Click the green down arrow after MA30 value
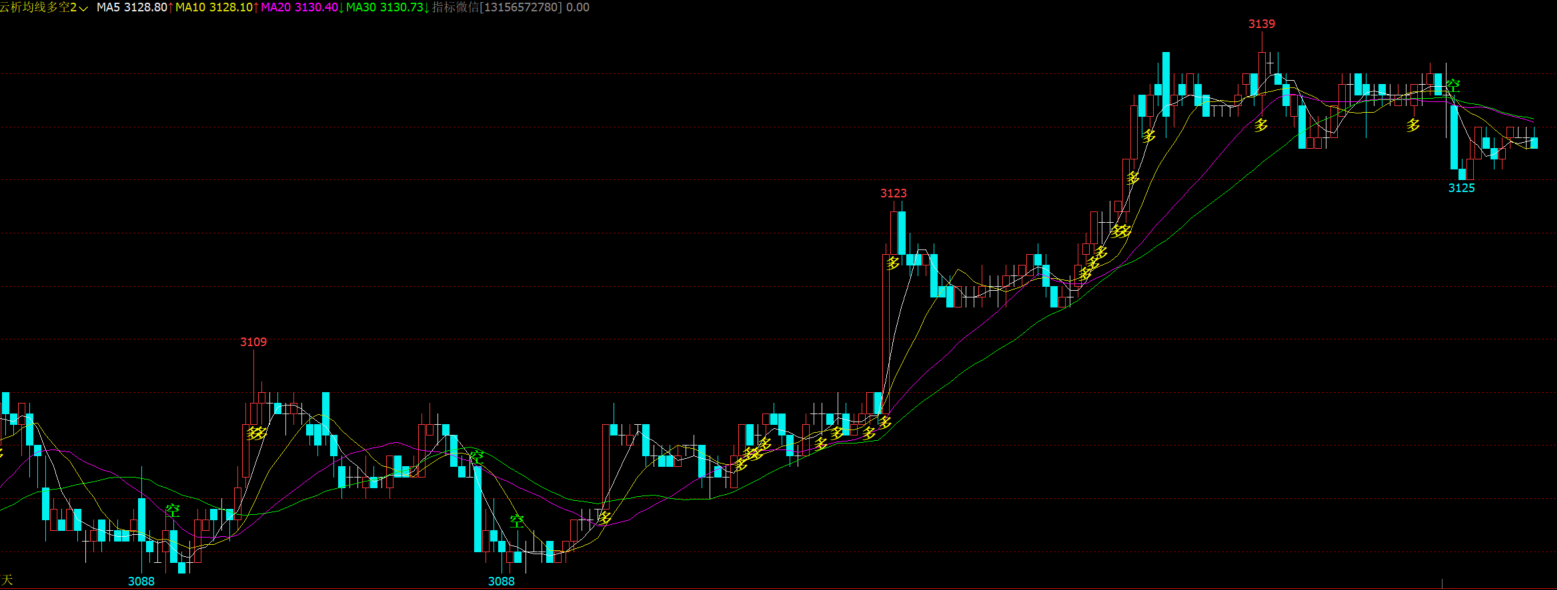 click(427, 7)
